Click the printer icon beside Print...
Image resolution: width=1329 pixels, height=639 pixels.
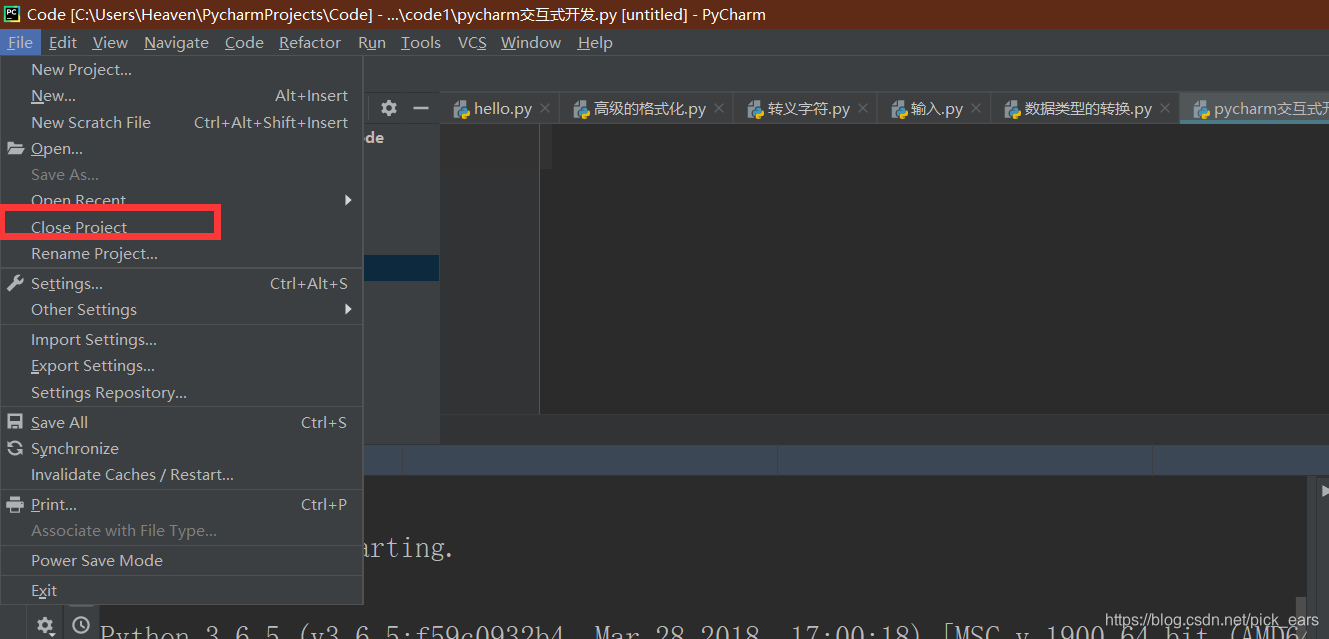click(x=15, y=505)
